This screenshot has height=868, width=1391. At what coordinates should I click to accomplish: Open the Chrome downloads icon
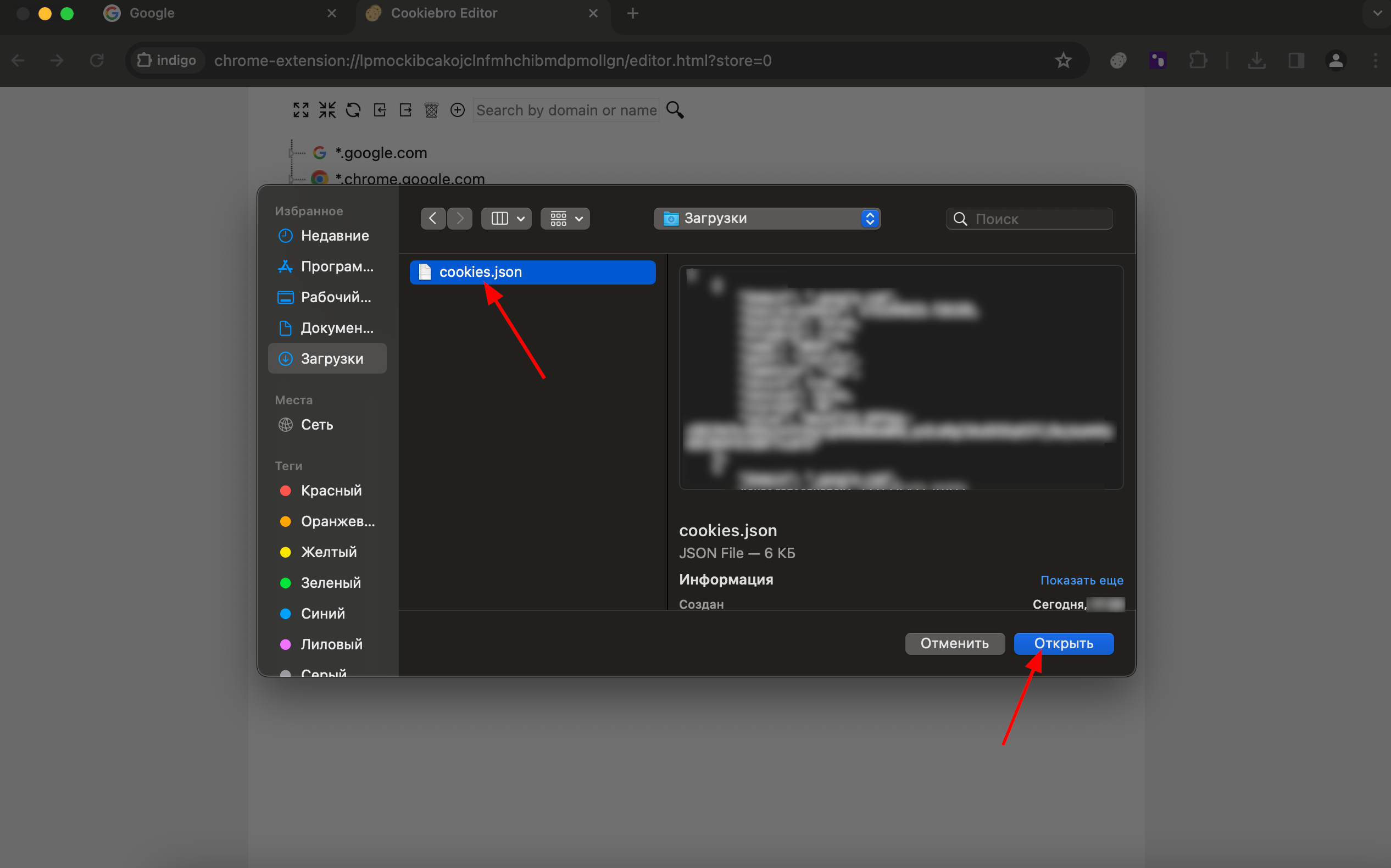coord(1256,60)
